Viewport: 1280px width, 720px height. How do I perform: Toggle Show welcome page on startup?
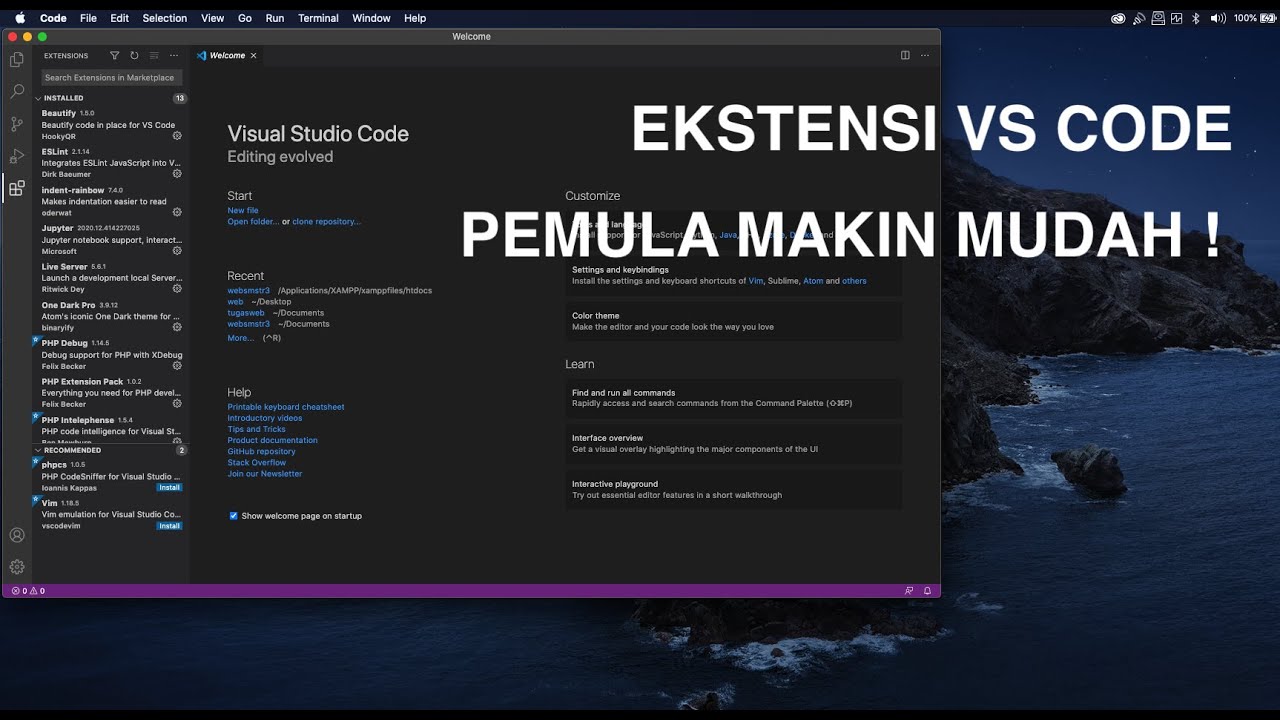coord(234,516)
